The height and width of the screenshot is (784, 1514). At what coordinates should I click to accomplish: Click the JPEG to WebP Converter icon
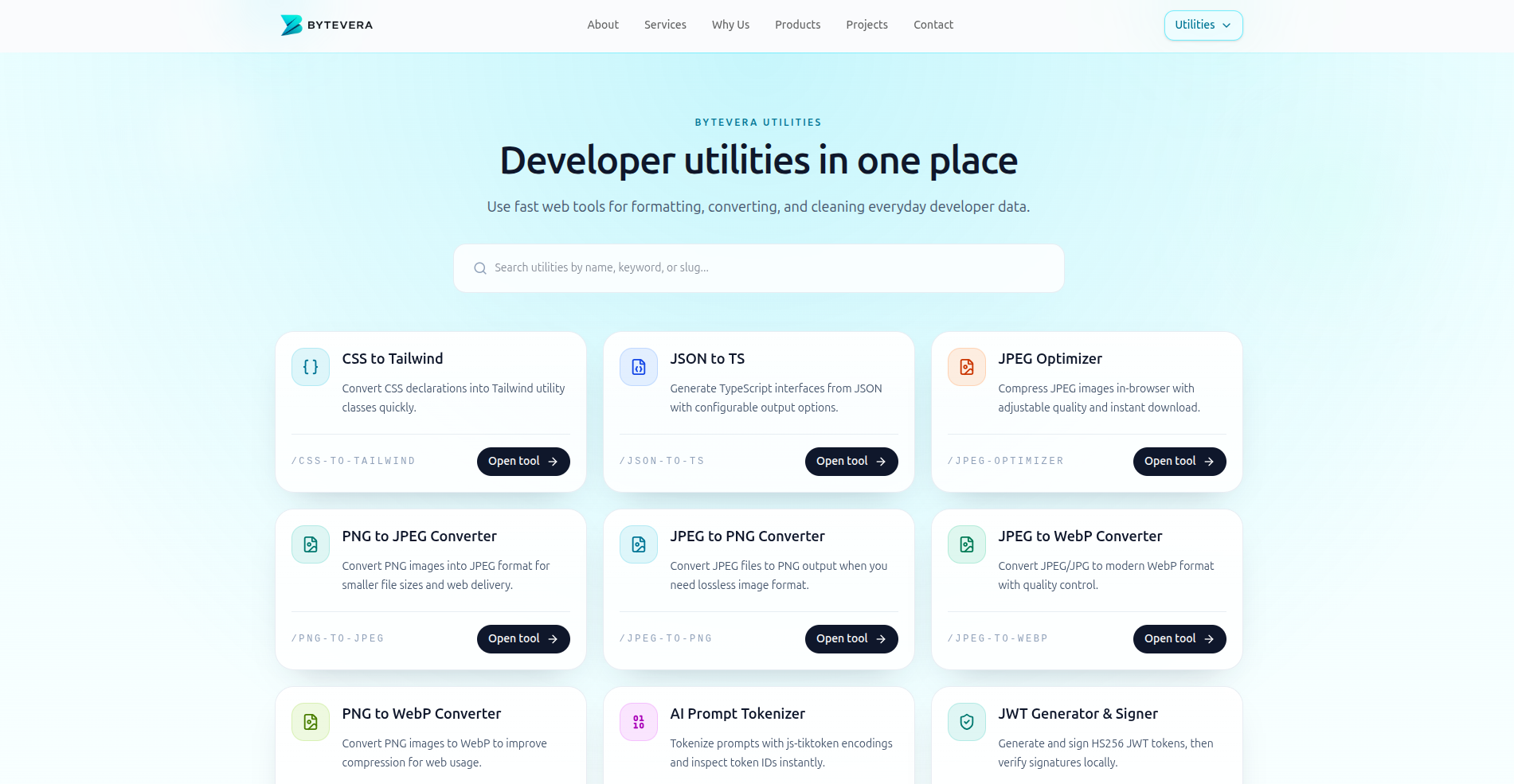(x=966, y=544)
